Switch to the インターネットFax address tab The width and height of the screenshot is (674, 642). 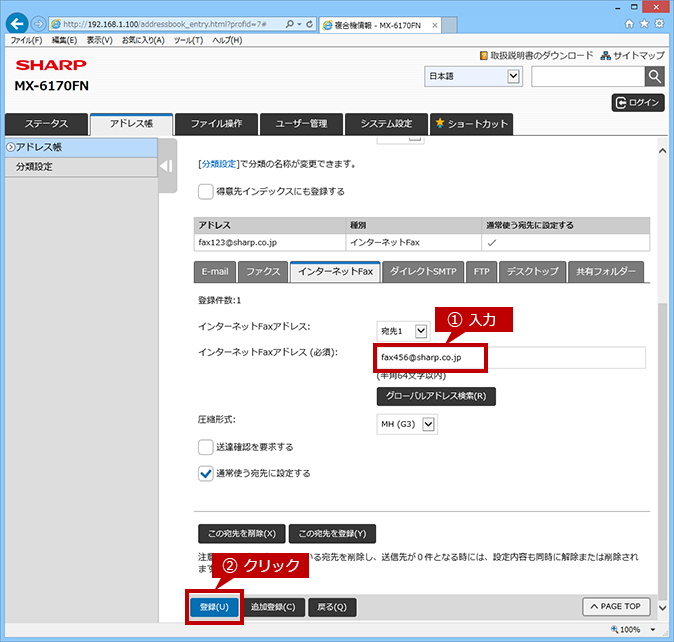335,272
